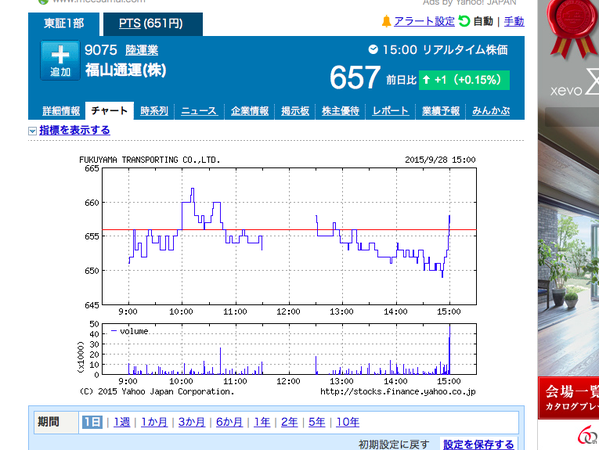Image resolution: width=599 pixels, height=450 pixels.
Task: Switch chart period to 1週
Action: [x=122, y=422]
